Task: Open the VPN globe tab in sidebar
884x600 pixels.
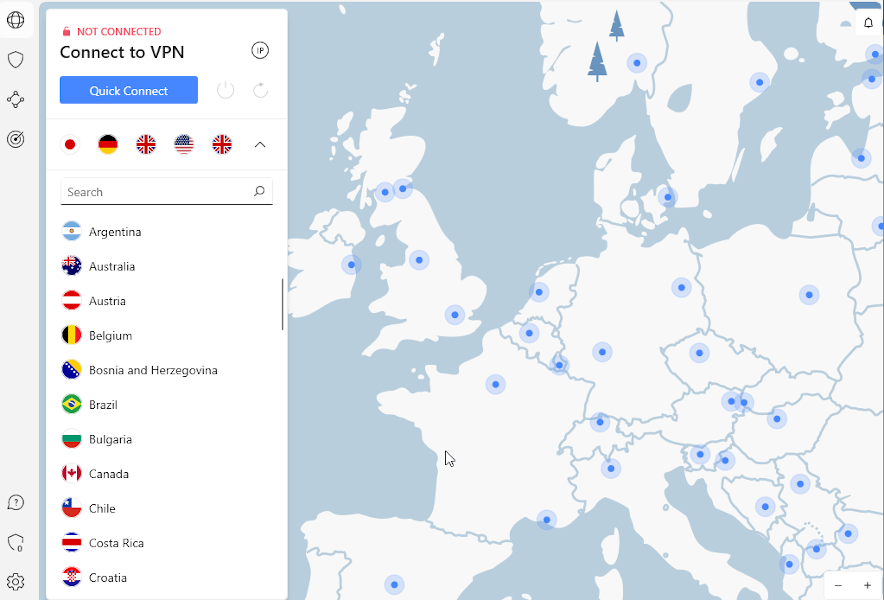Action: point(16,20)
